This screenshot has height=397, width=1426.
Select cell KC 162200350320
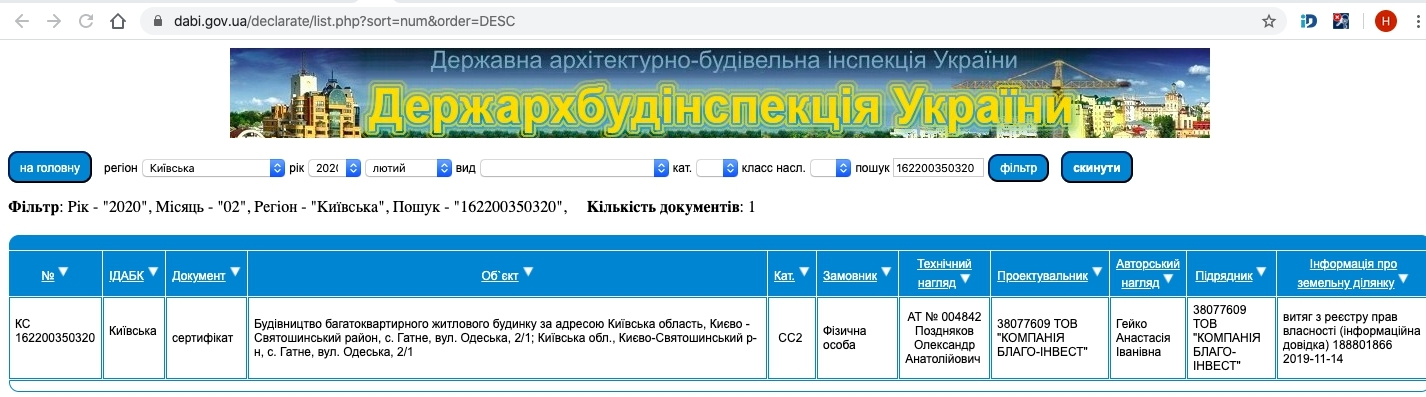coord(55,338)
